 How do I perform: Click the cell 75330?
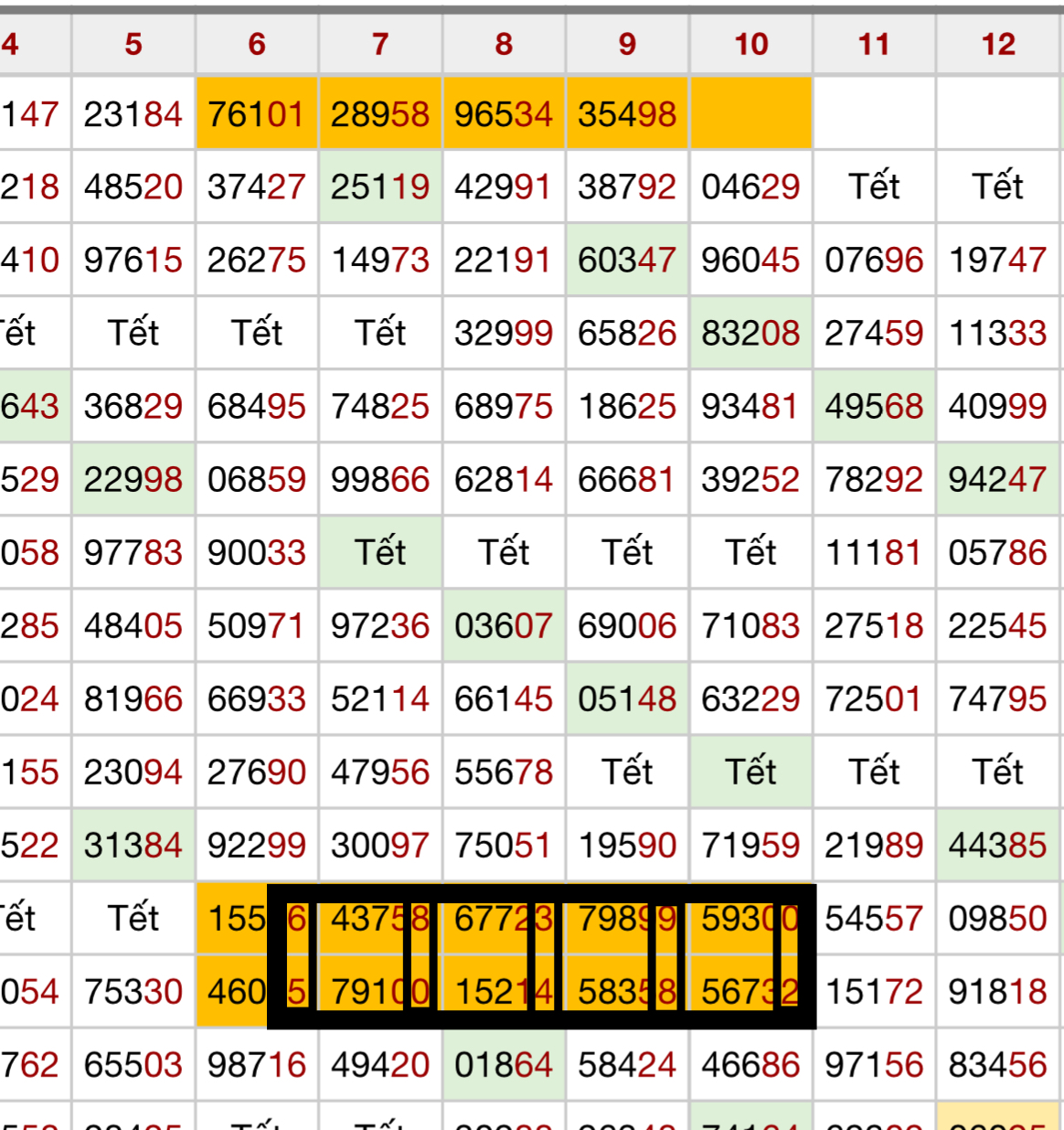133,991
